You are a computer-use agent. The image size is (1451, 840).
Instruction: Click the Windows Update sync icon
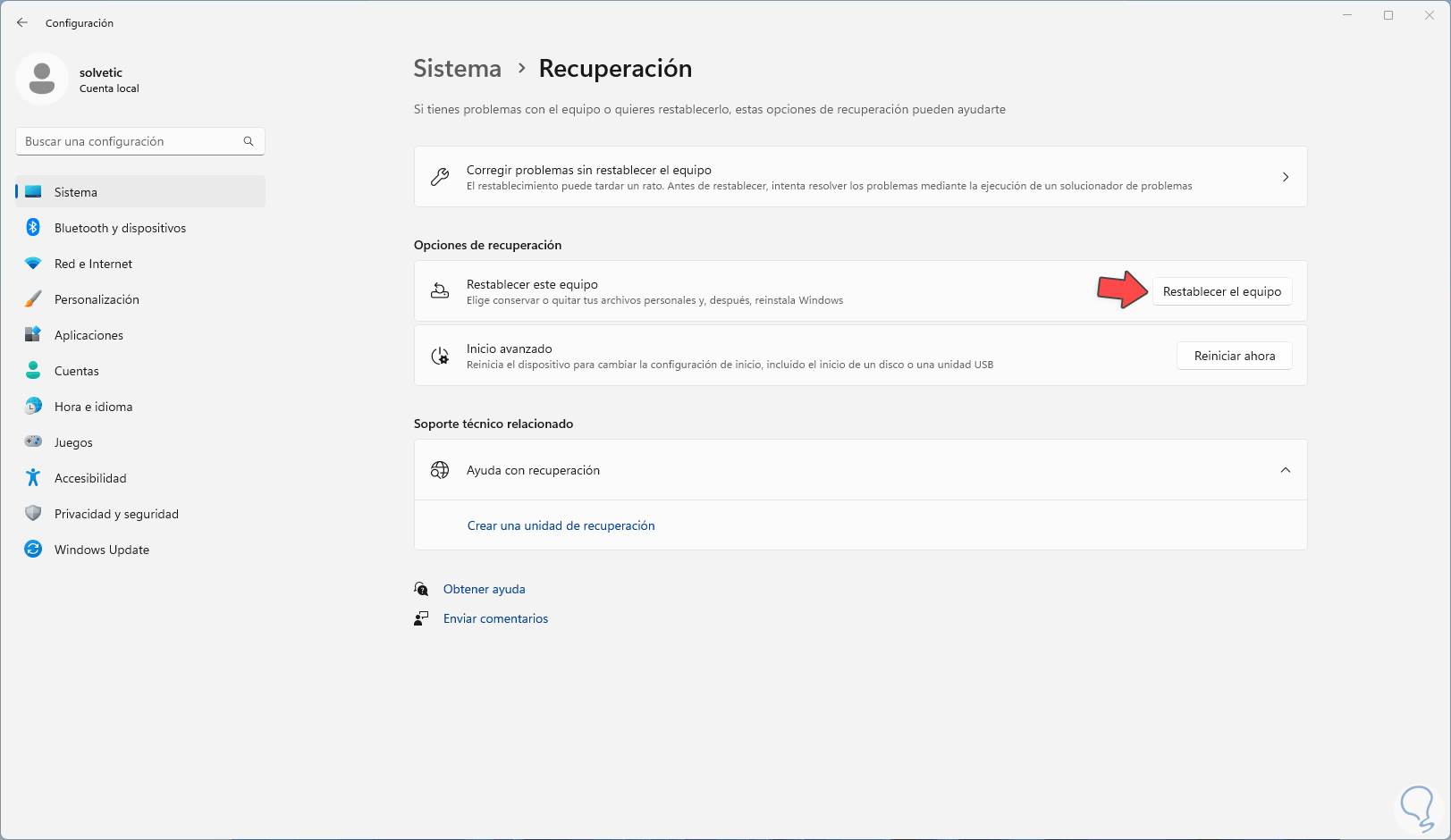click(33, 550)
